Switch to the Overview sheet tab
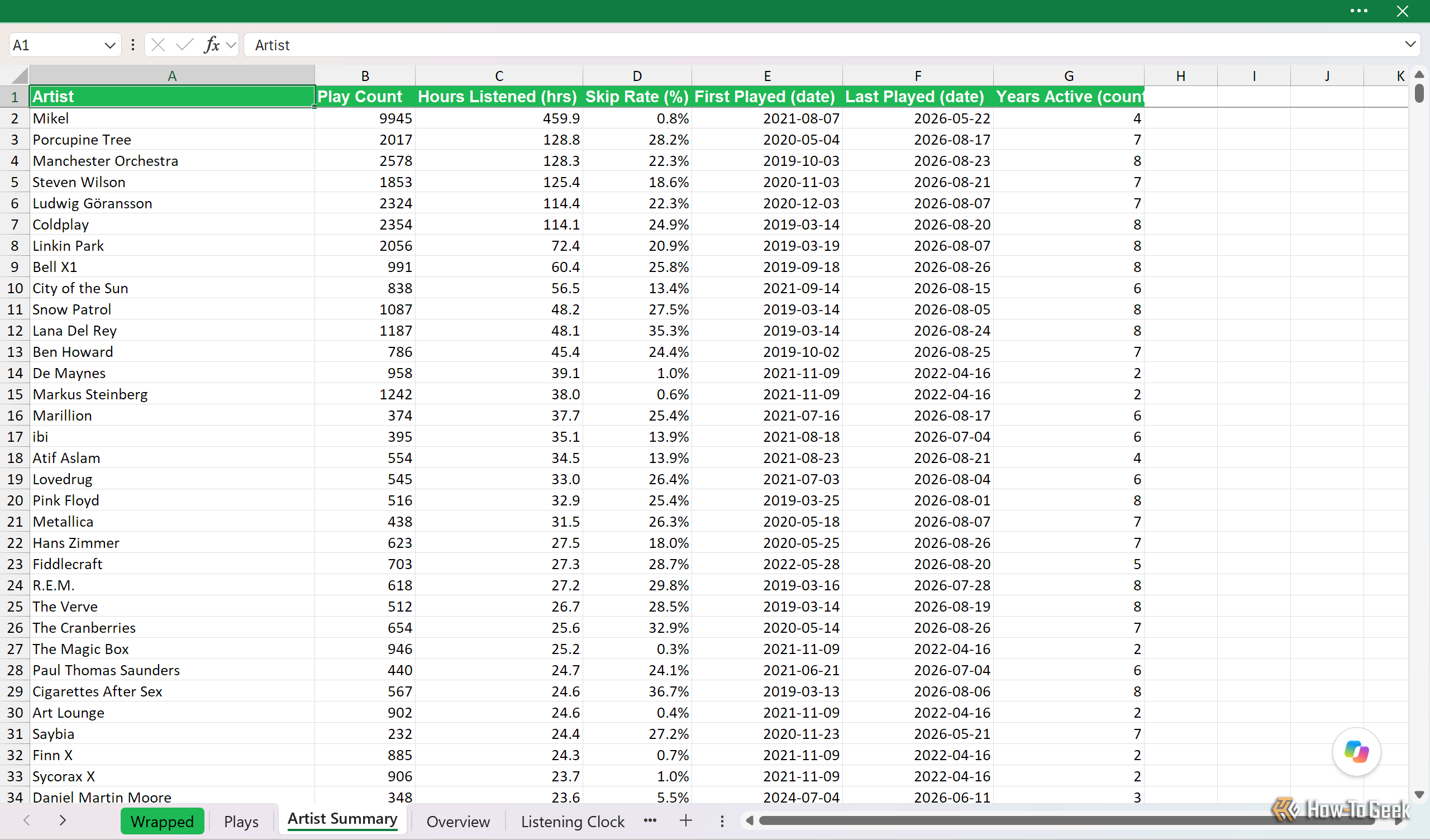 tap(458, 821)
